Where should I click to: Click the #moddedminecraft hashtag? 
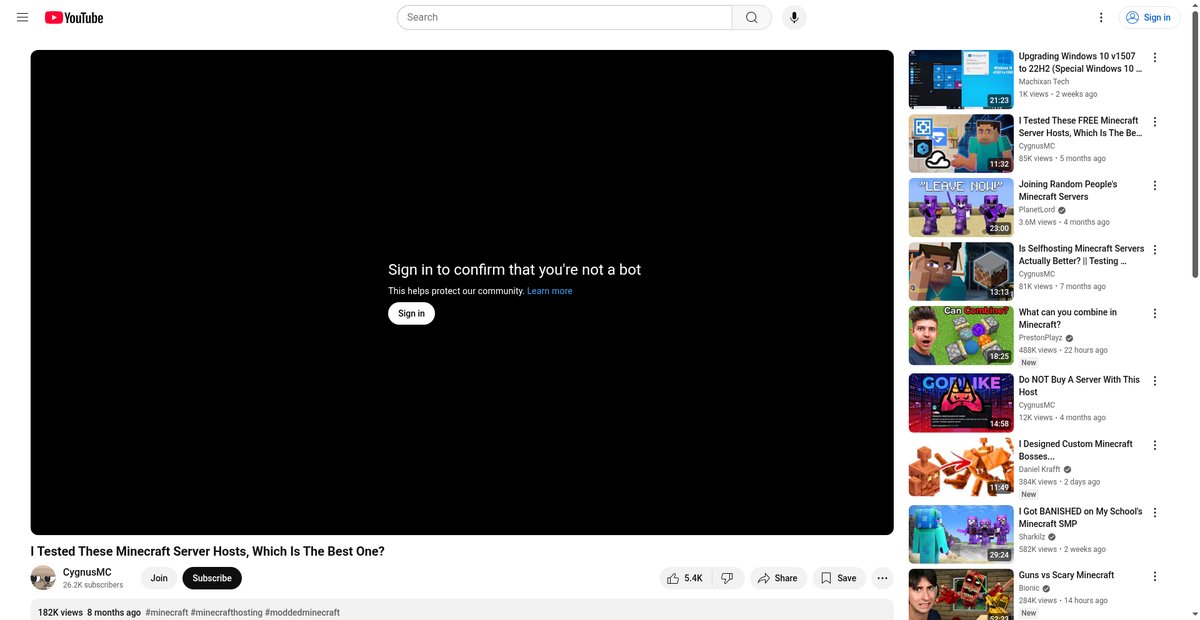[x=302, y=612]
